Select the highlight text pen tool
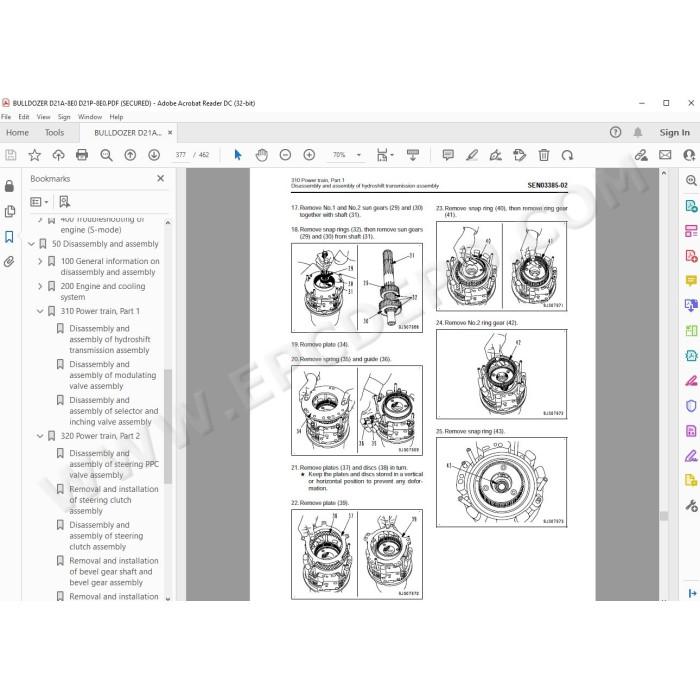This screenshot has width=700, height=700. click(x=472, y=155)
